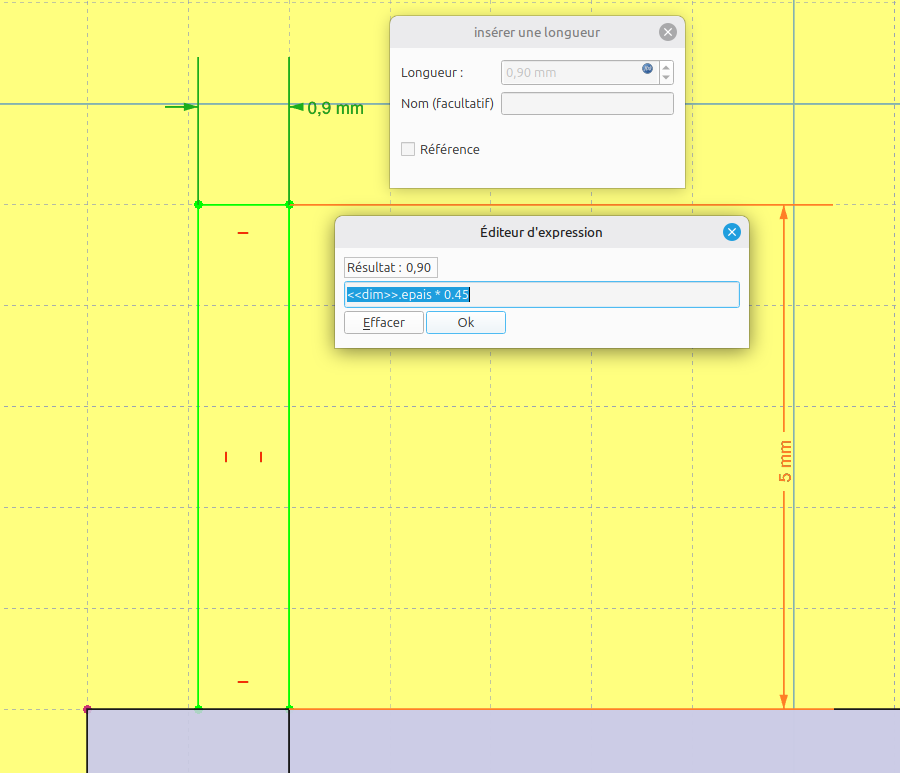Viewport: 900px width, 773px height.
Task: Decrease Longueur with the spinner down arrow
Action: (666, 78)
